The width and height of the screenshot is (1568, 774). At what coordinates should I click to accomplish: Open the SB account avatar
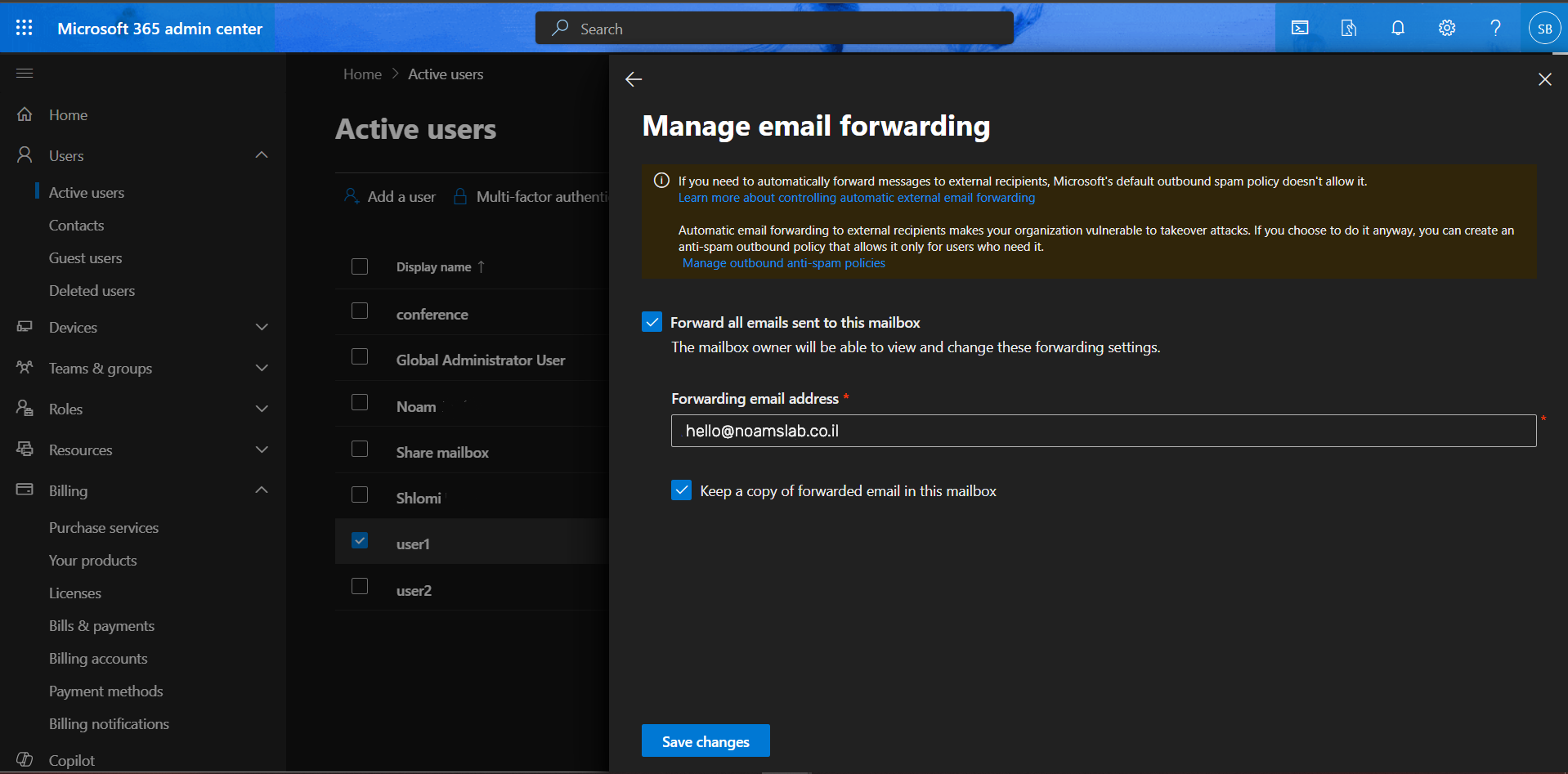point(1544,29)
